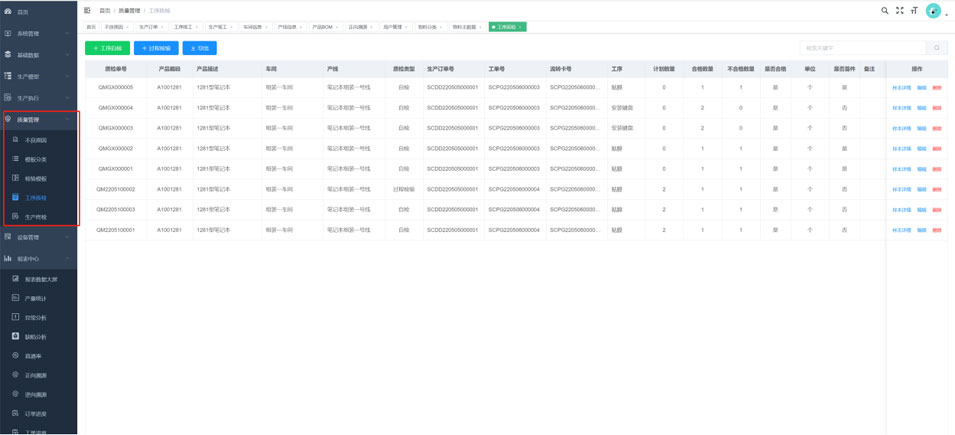Select 生产终检 in the quality submenu
The width and height of the screenshot is (955, 435).
pos(36,216)
